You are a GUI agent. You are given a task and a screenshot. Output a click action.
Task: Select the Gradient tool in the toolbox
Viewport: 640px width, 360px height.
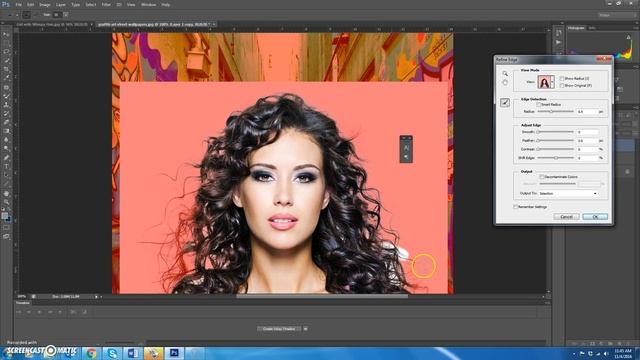pyautogui.click(x=6, y=131)
